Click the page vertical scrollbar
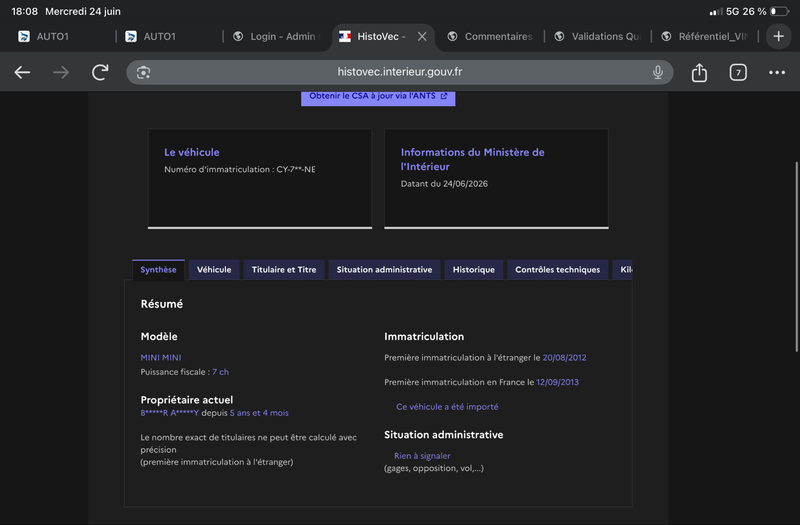 click(x=796, y=257)
